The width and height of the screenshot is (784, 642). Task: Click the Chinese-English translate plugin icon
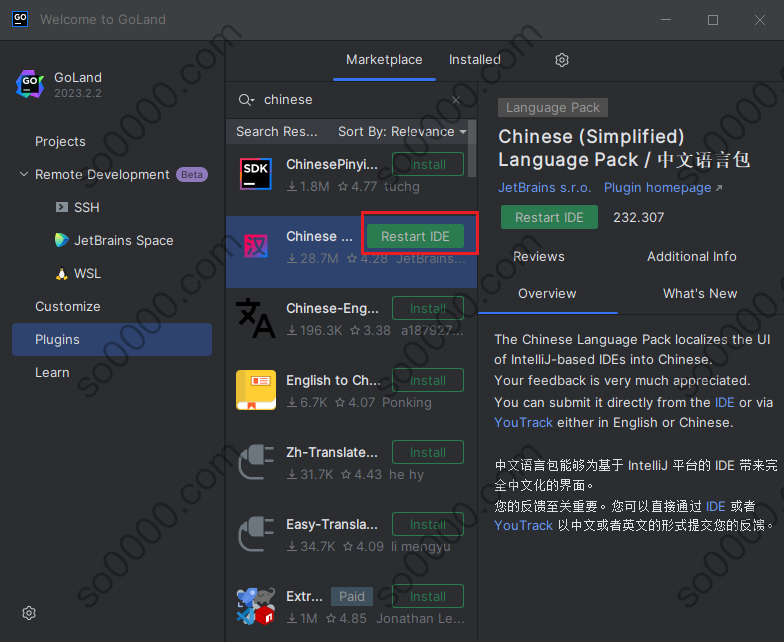point(256,318)
